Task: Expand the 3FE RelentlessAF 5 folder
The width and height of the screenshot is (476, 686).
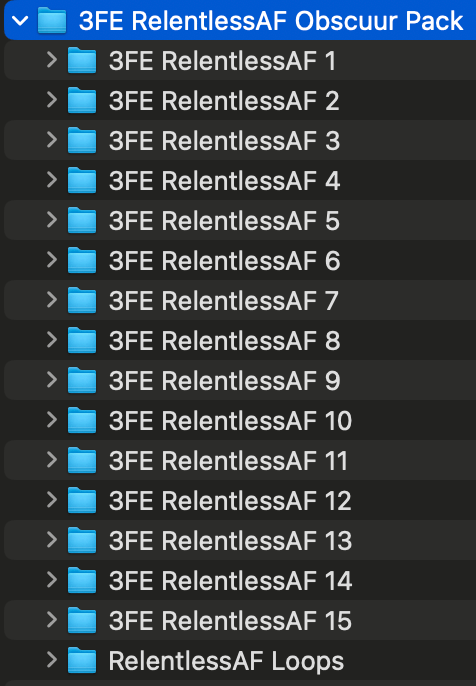Action: pos(52,220)
